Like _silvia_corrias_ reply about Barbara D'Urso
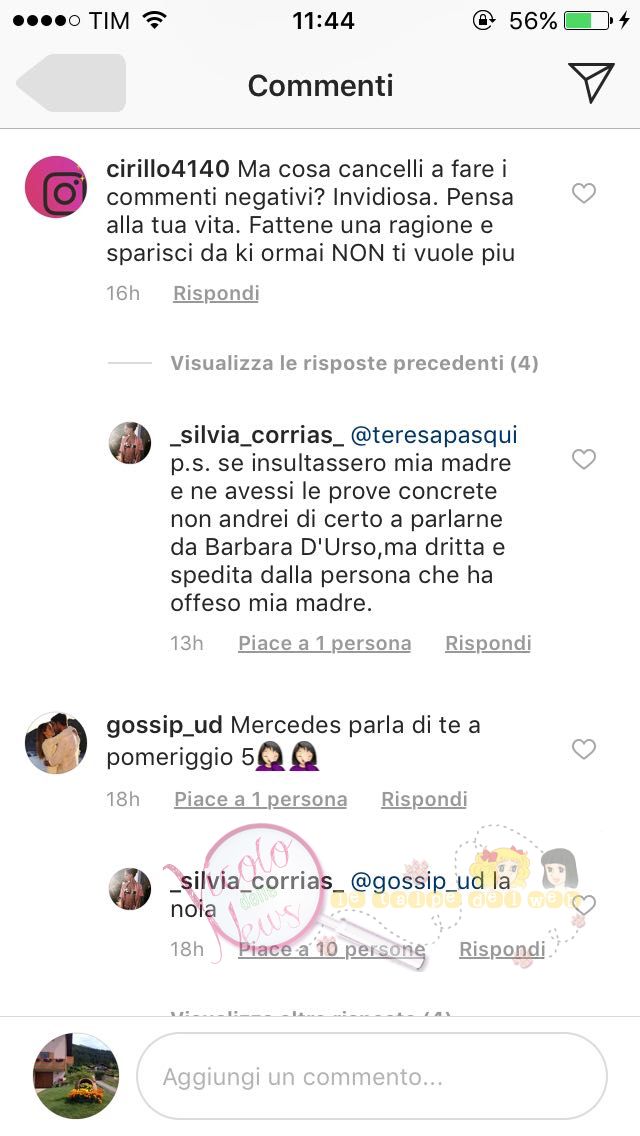This screenshot has width=640, height=1136. pyautogui.click(x=584, y=459)
